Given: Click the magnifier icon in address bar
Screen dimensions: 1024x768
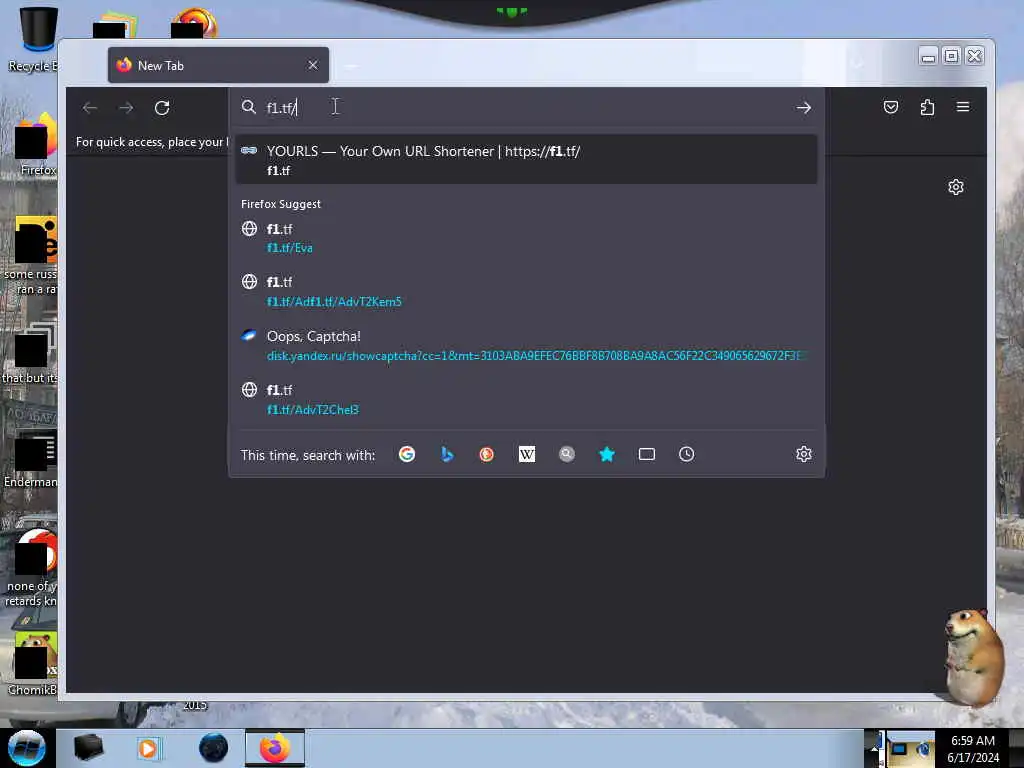Looking at the screenshot, I should click(x=249, y=107).
